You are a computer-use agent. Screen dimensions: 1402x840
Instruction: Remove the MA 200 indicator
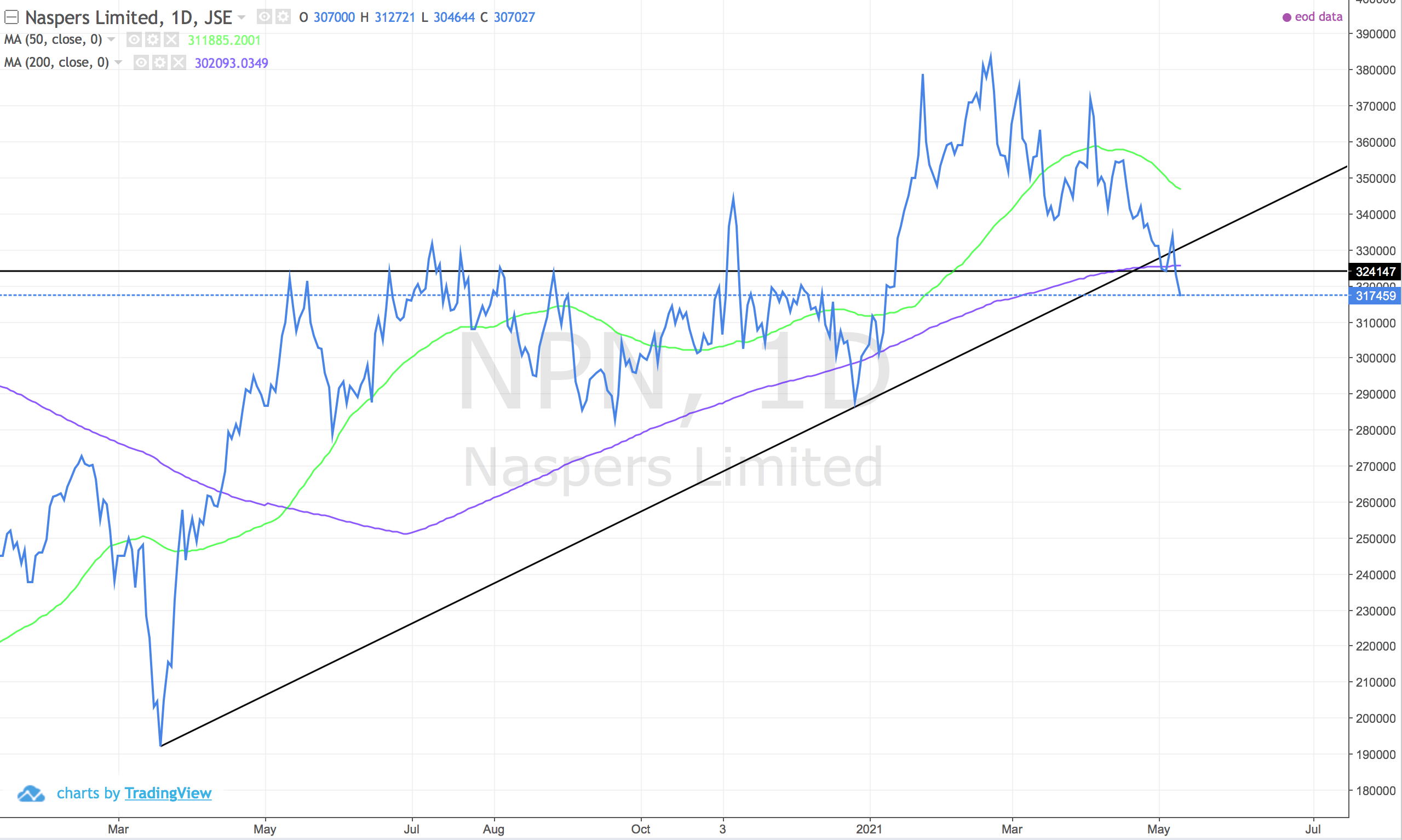pos(179,62)
